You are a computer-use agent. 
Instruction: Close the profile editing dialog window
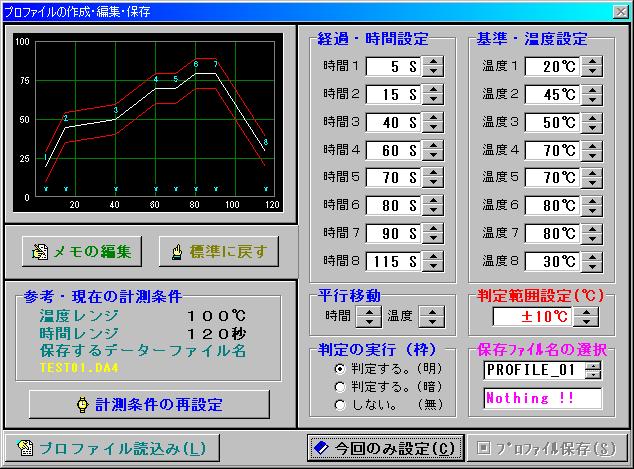pyautogui.click(x=621, y=12)
